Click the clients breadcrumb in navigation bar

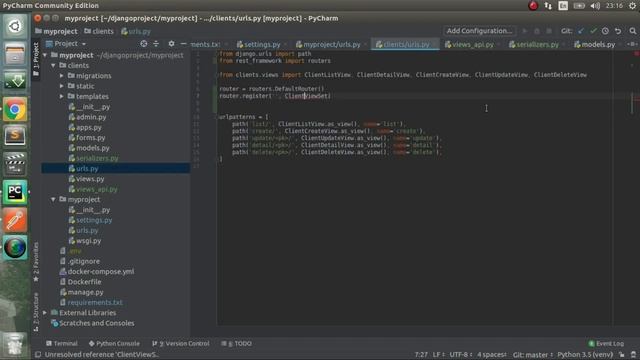point(99,31)
